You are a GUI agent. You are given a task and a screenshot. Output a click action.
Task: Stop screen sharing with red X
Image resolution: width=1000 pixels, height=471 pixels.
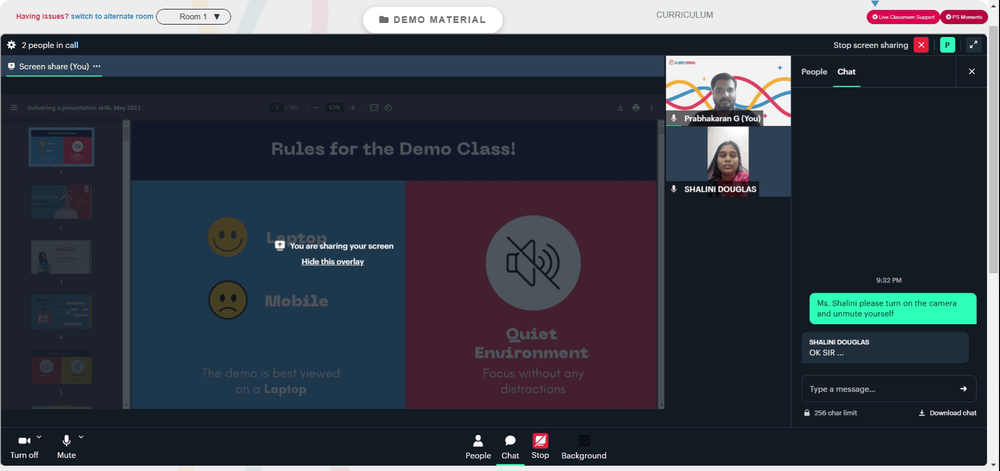921,45
